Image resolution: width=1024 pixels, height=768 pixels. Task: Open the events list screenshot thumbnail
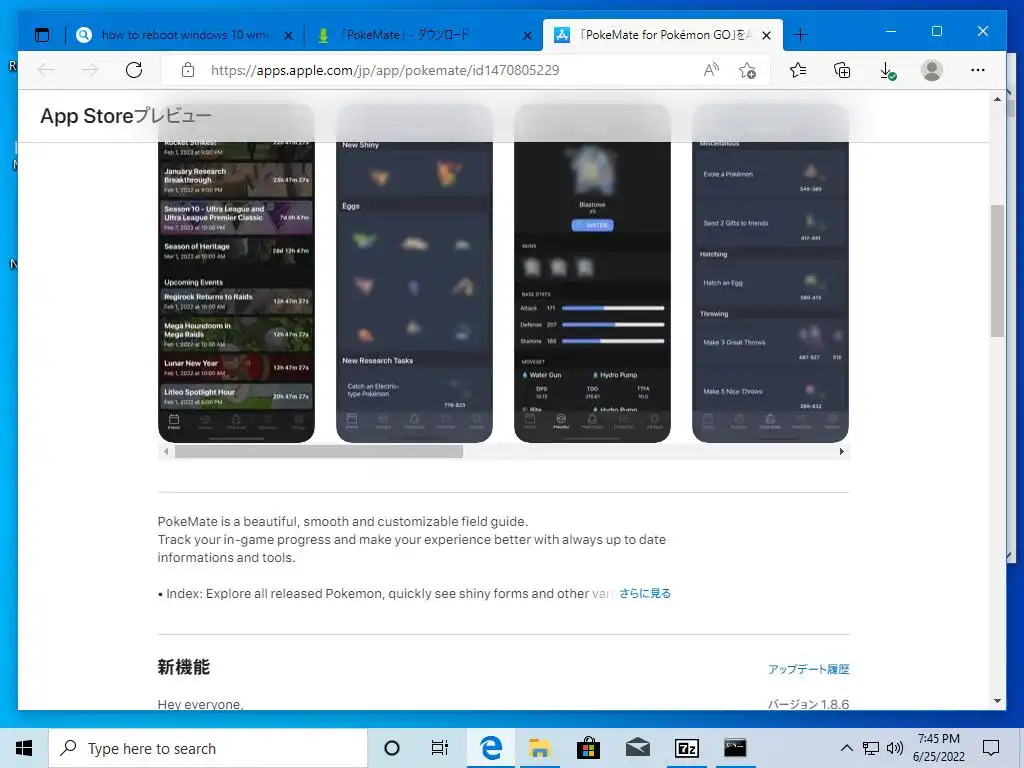[x=236, y=273]
